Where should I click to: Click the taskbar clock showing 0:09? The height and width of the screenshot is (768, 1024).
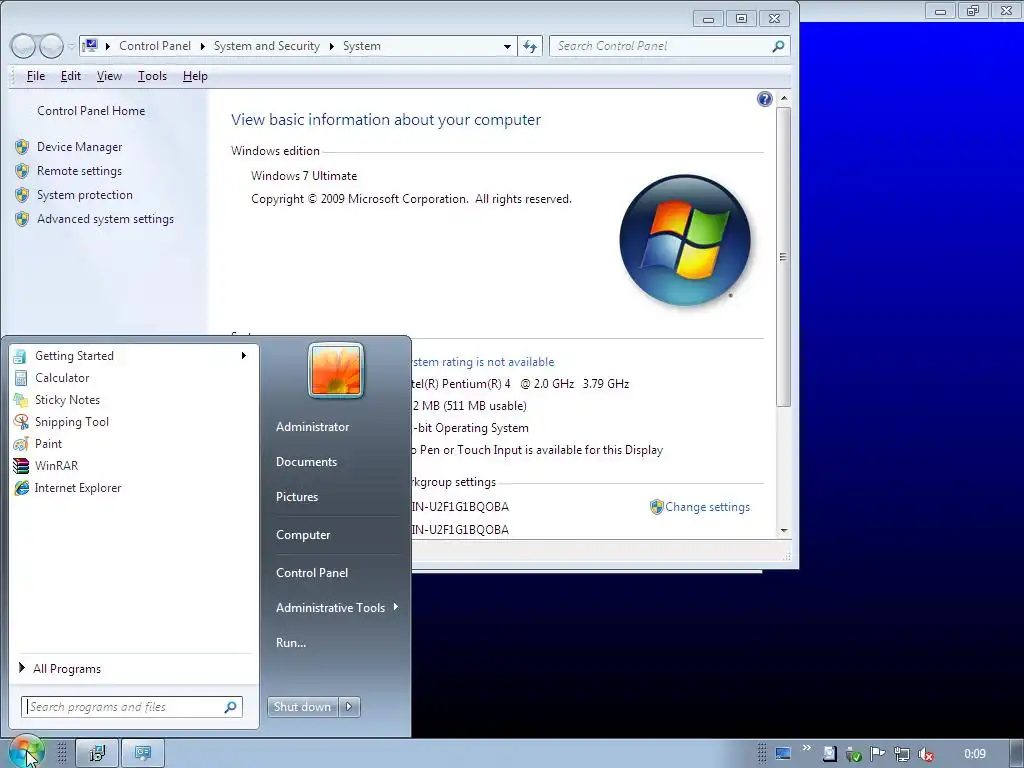[x=975, y=754]
